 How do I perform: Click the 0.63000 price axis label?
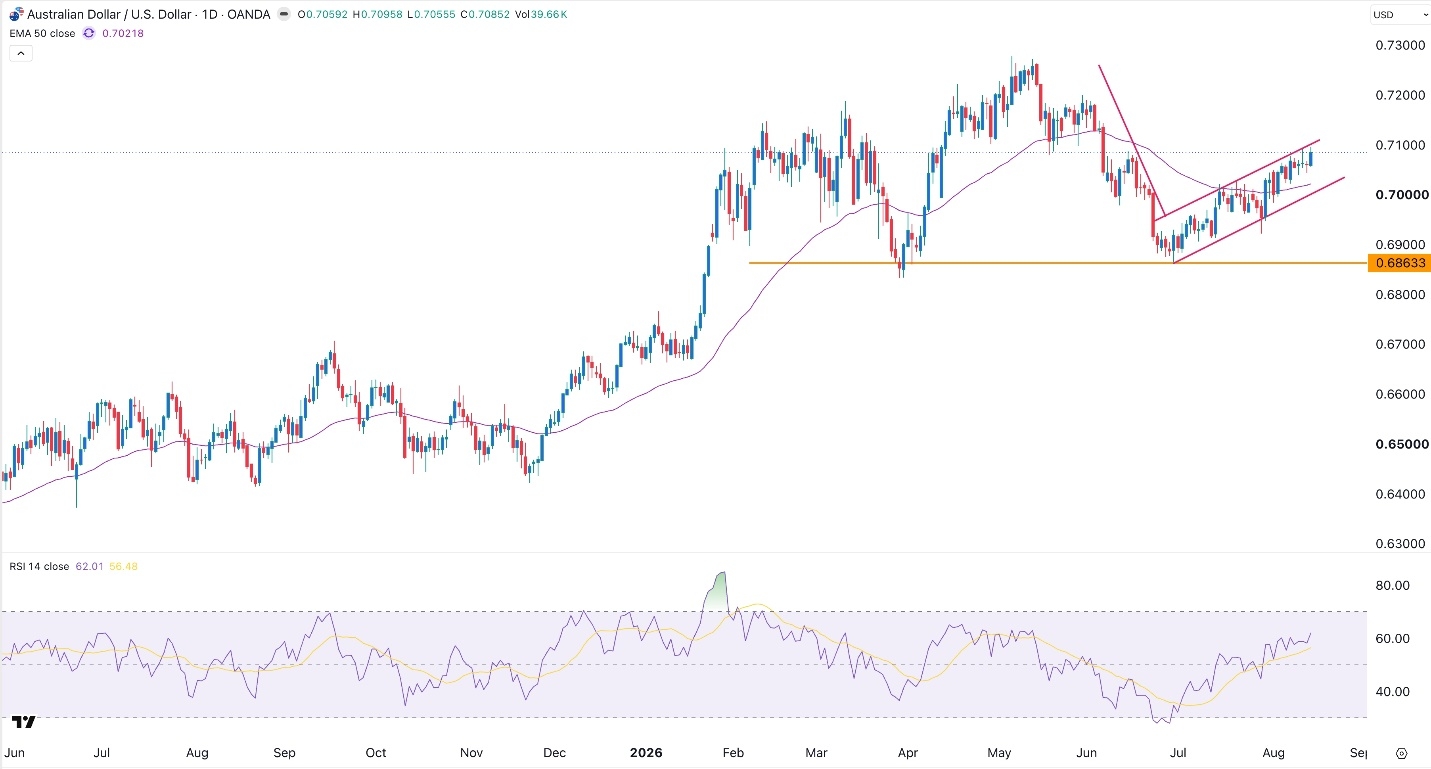[1398, 544]
